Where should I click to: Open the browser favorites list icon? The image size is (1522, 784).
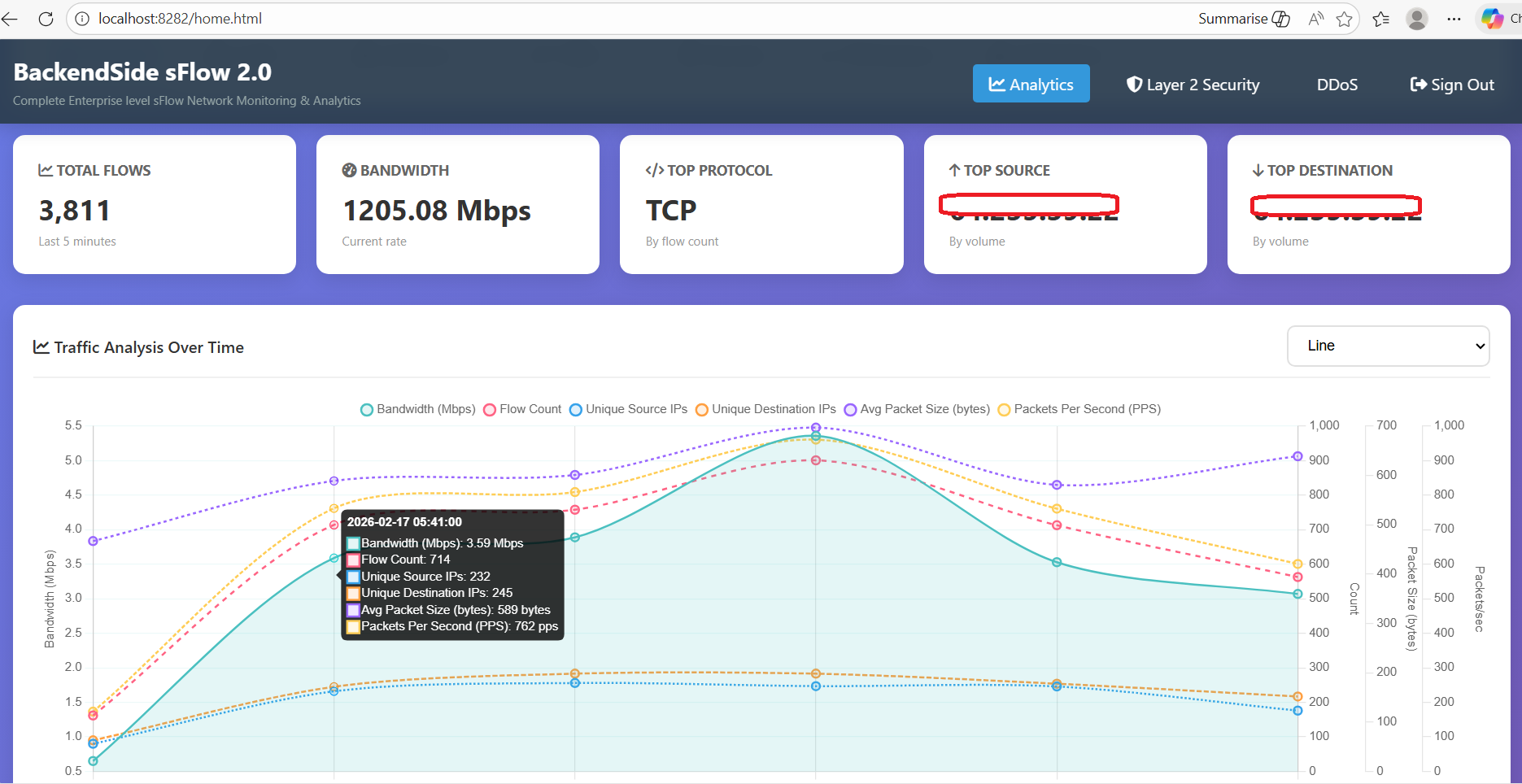pos(1380,19)
